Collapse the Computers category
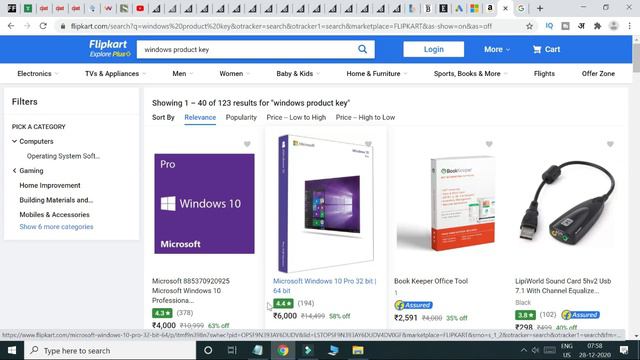Screen dimensions: 640x360 (14, 141)
